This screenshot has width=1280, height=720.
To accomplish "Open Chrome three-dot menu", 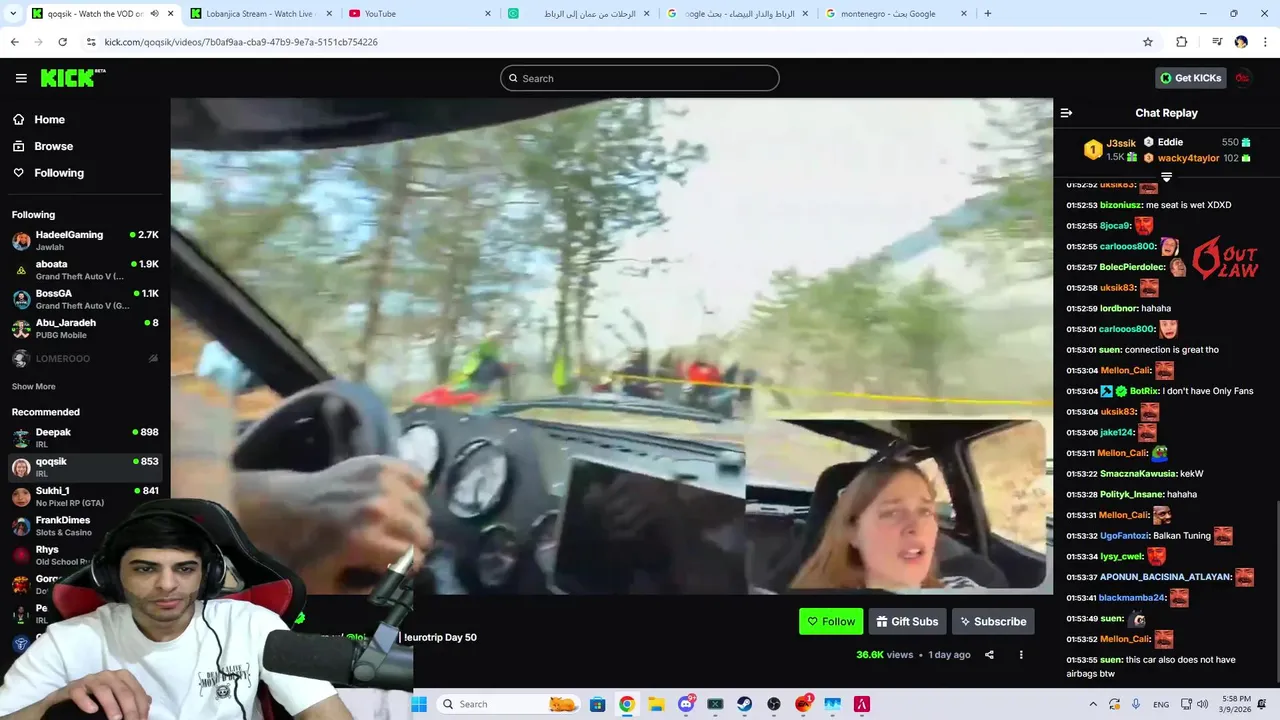I will [1264, 42].
